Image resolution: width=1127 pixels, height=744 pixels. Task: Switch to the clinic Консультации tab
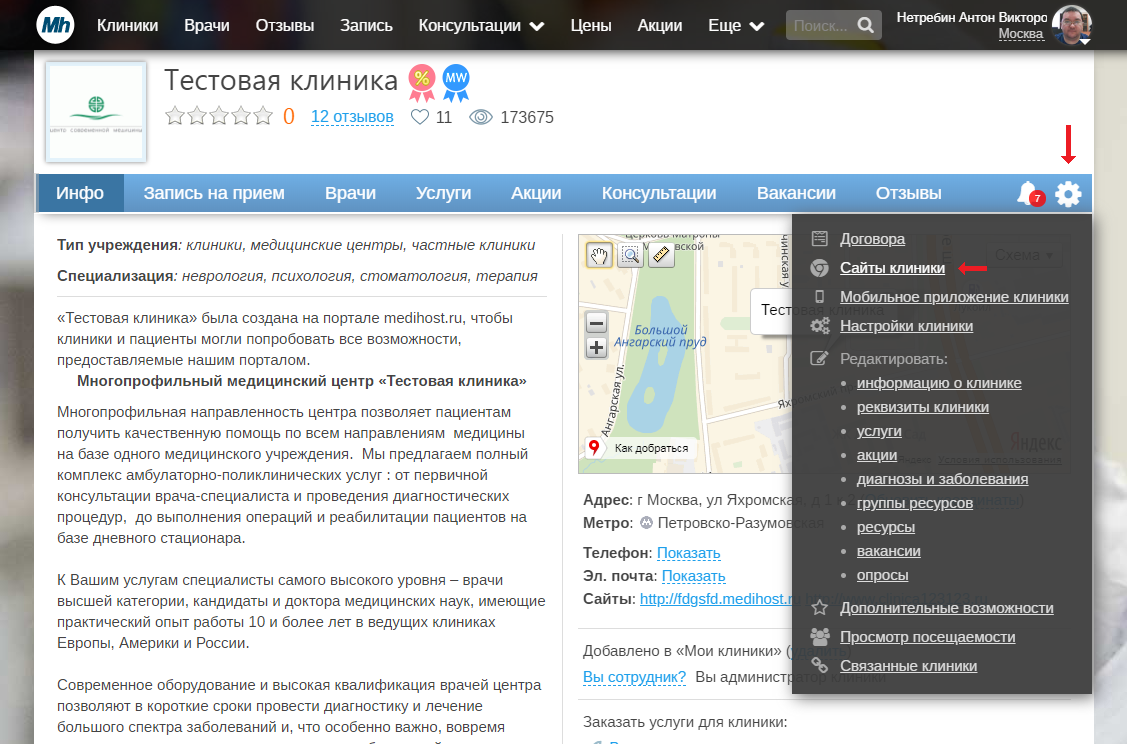pos(659,193)
